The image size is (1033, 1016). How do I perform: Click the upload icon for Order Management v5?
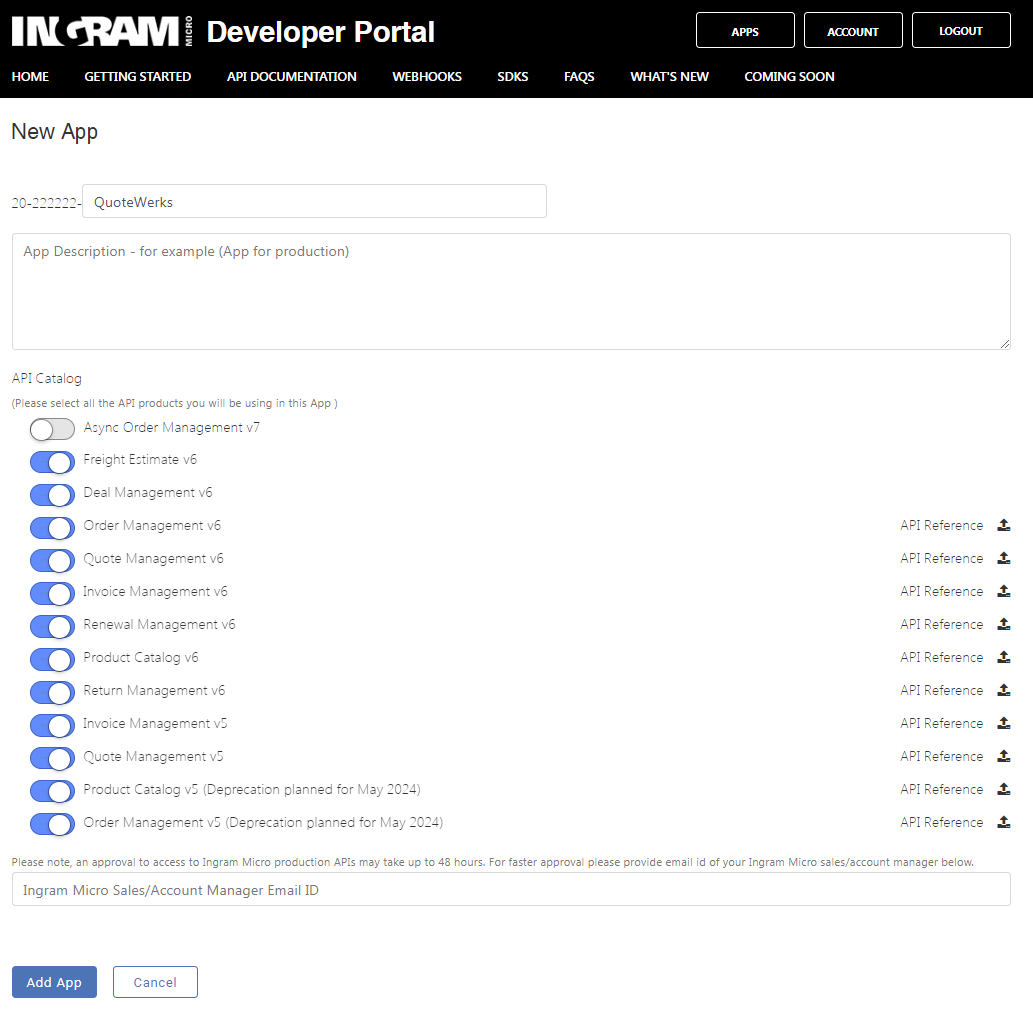coord(1003,823)
